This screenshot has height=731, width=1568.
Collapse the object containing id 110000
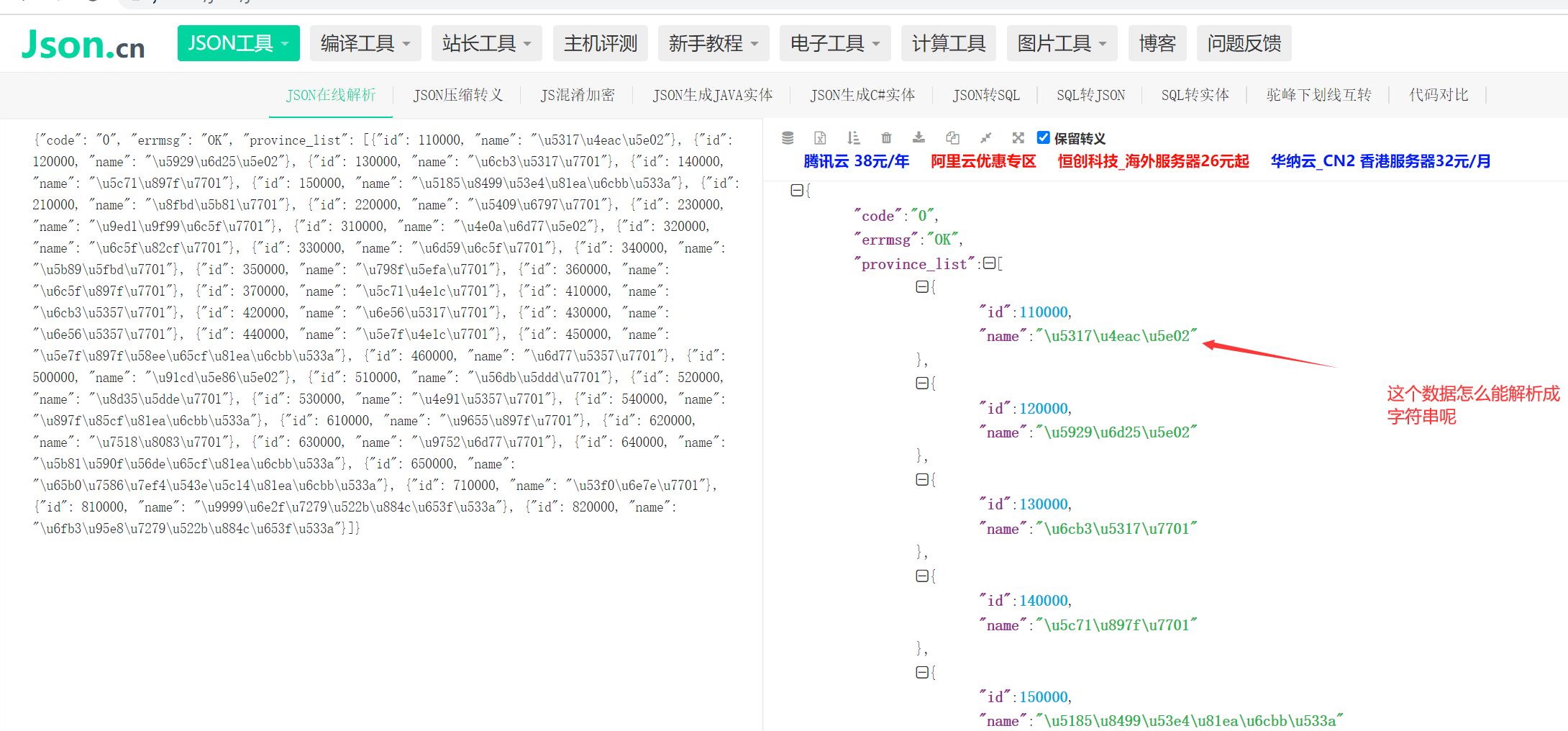coord(921,286)
